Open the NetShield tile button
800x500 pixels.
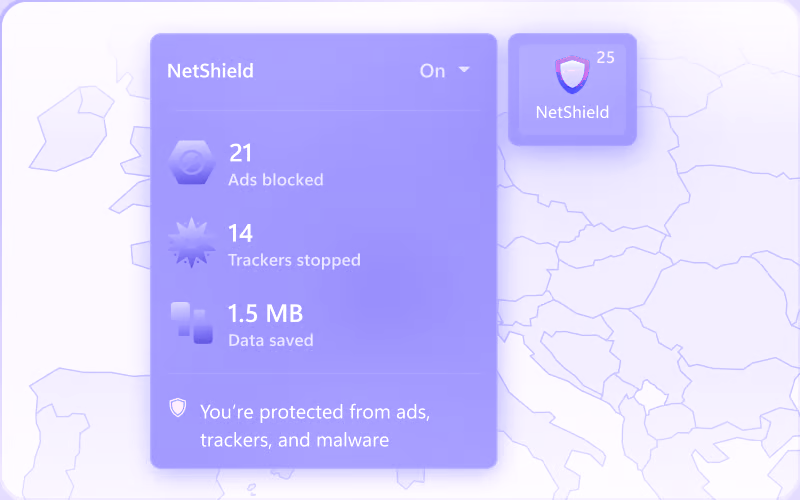[x=572, y=90]
